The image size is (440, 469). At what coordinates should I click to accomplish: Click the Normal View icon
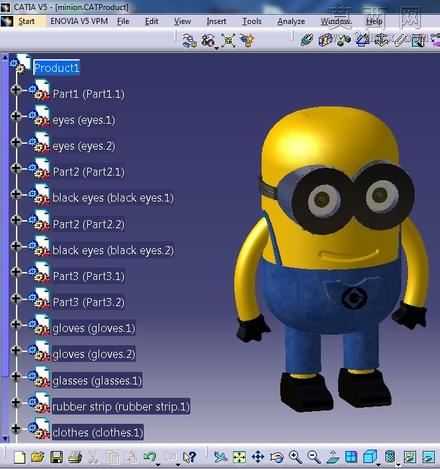click(x=332, y=457)
